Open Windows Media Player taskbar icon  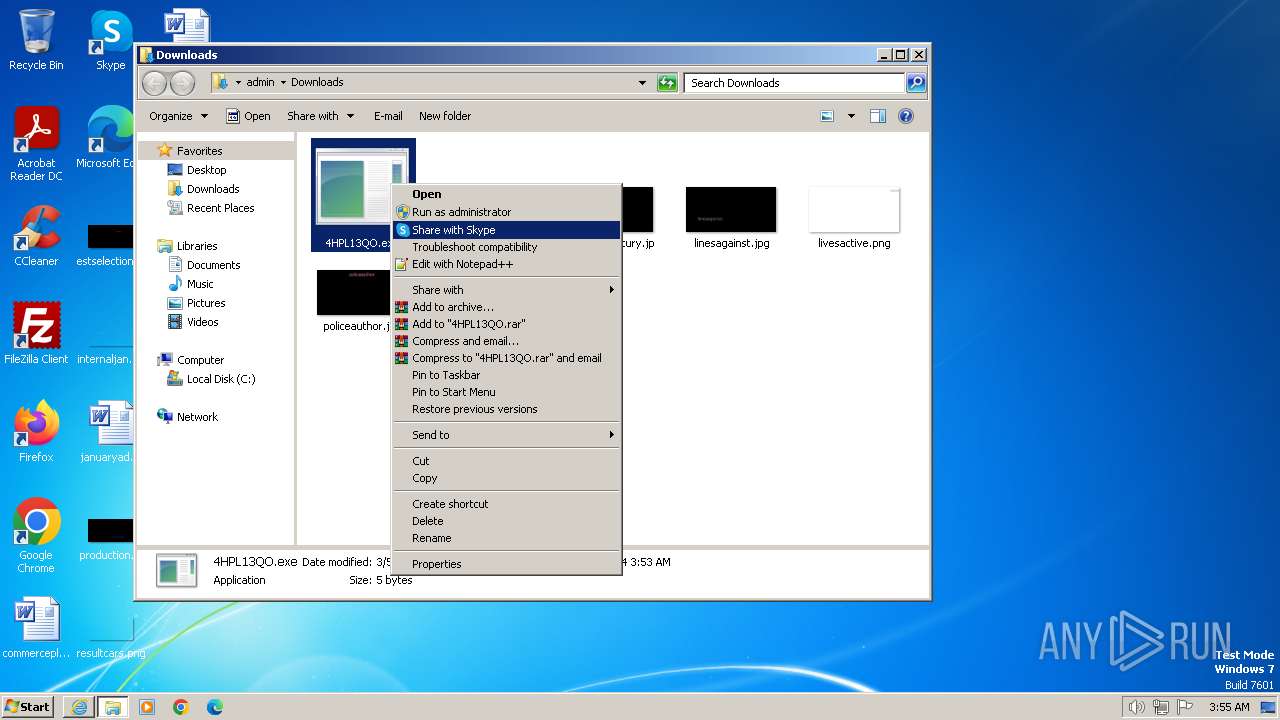point(147,707)
